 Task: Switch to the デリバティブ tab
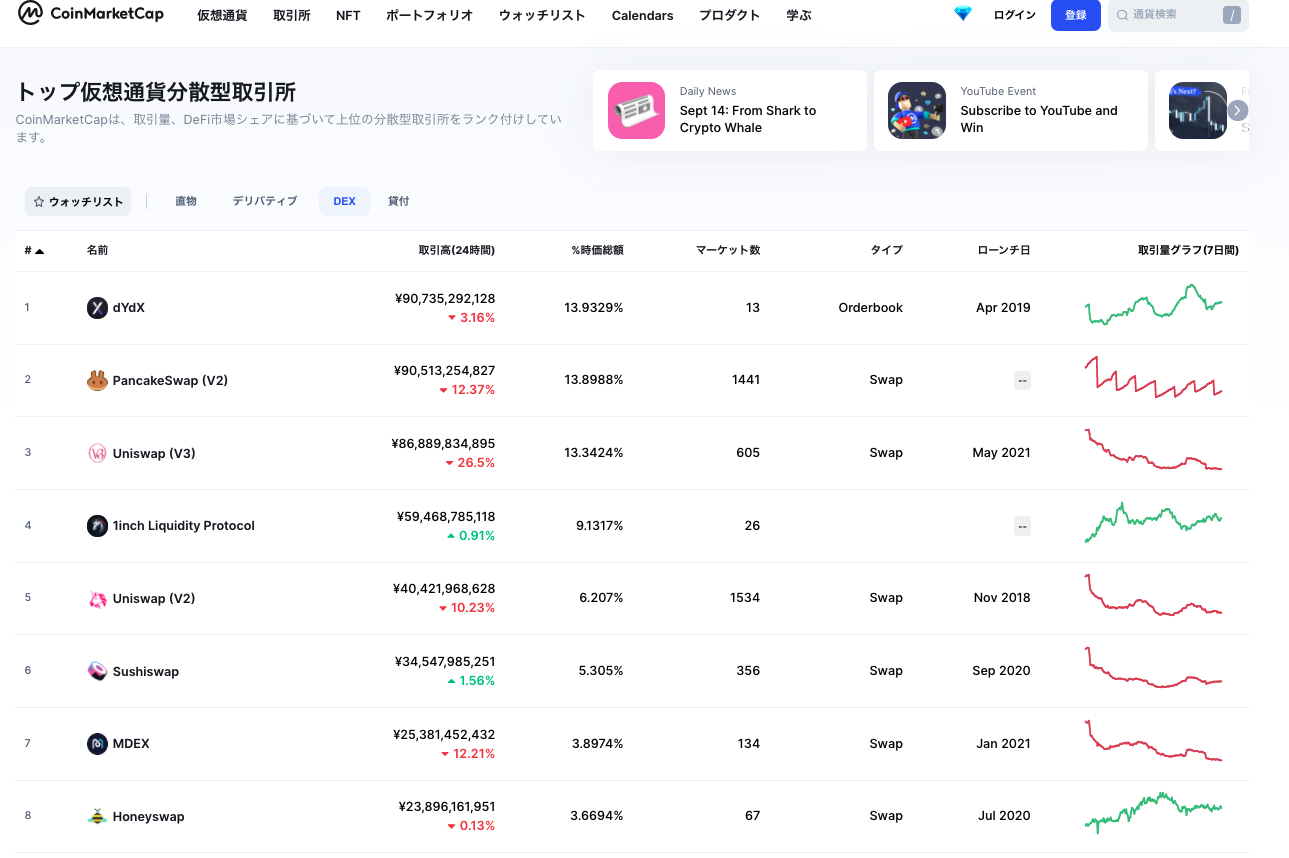(x=265, y=201)
